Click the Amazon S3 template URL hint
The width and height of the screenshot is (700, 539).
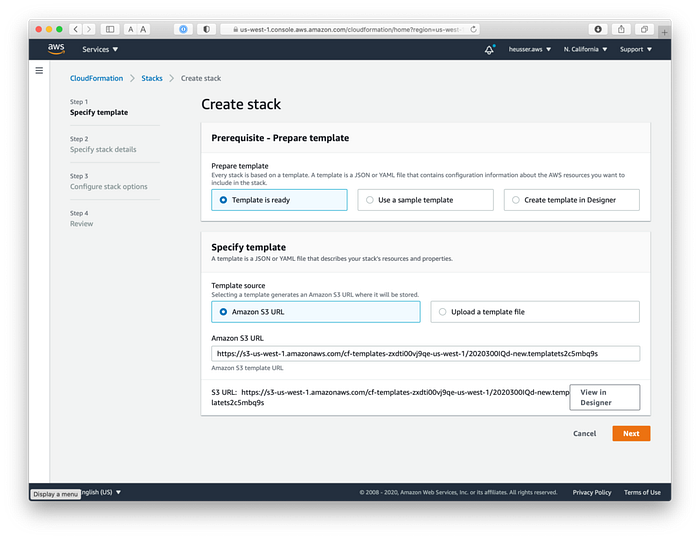click(x=247, y=368)
